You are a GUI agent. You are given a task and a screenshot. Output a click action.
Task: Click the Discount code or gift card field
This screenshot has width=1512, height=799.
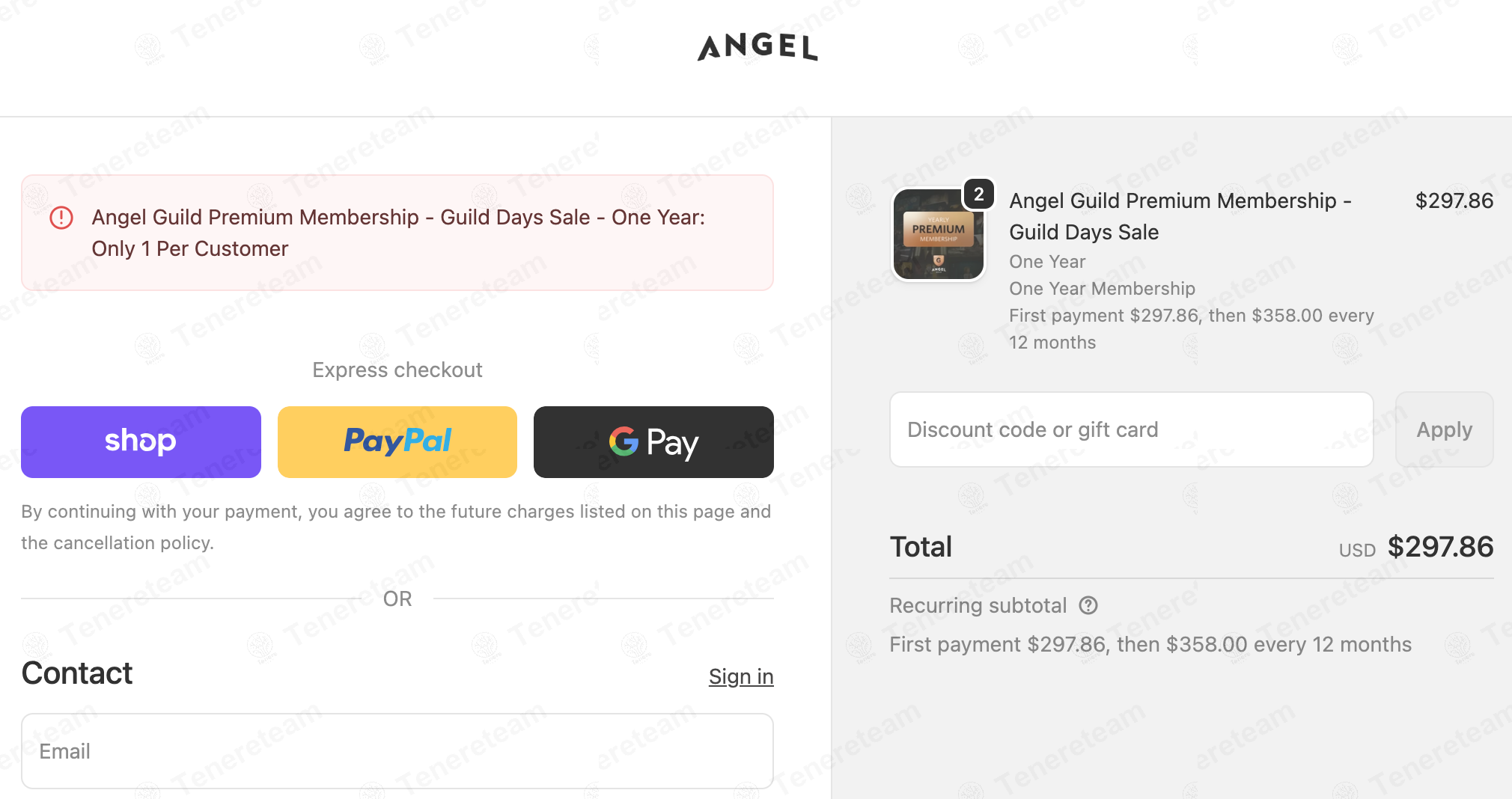point(1130,429)
